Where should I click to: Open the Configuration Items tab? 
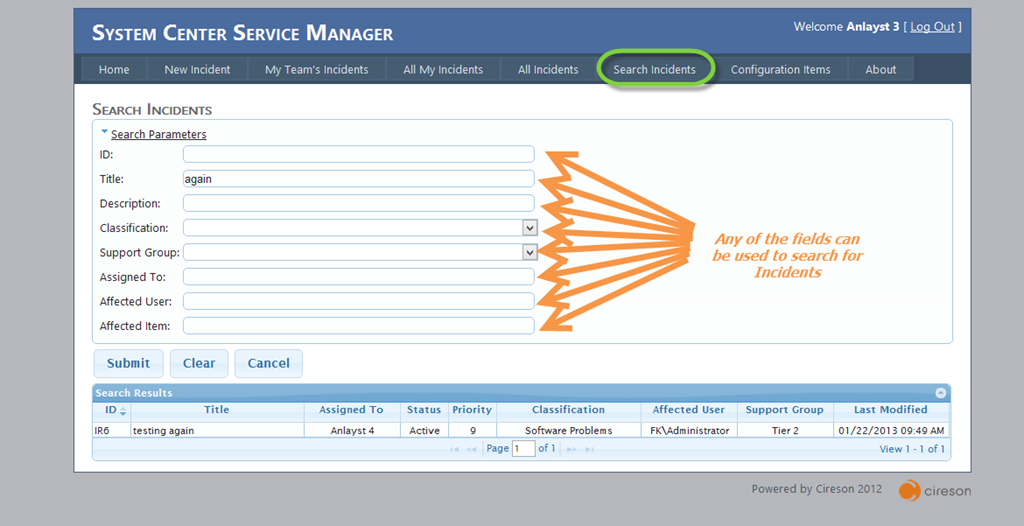(x=780, y=70)
